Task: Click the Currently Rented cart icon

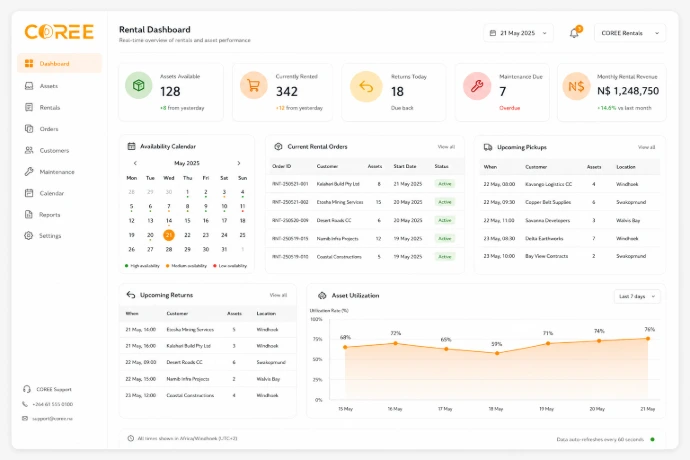Action: pos(253,85)
